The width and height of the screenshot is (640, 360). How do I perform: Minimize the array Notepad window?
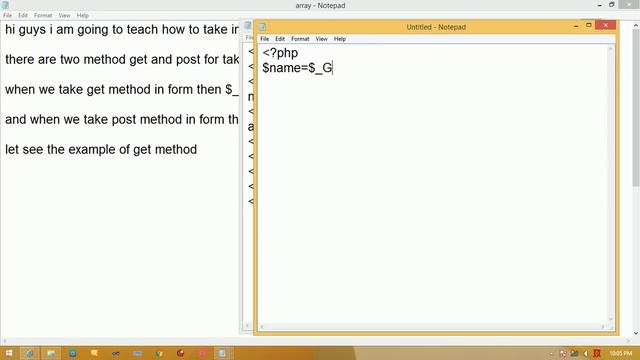pos(600,5)
